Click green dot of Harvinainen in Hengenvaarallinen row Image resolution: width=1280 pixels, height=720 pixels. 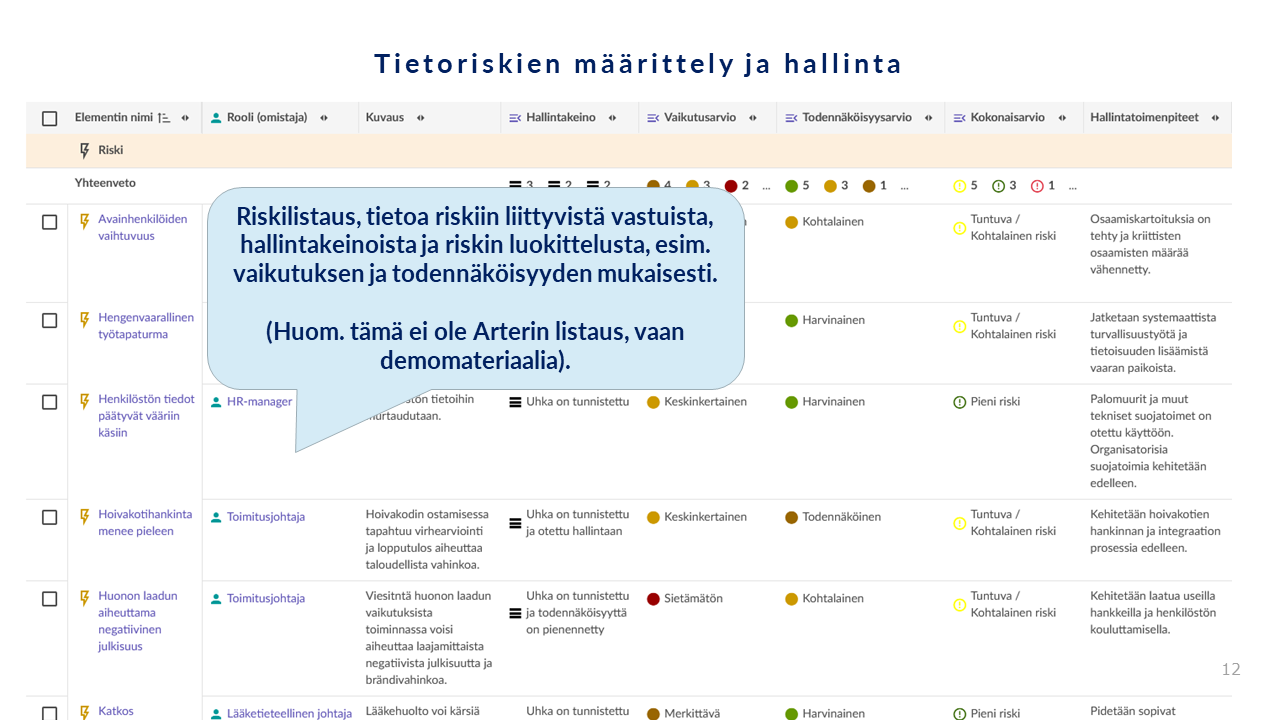click(x=791, y=321)
